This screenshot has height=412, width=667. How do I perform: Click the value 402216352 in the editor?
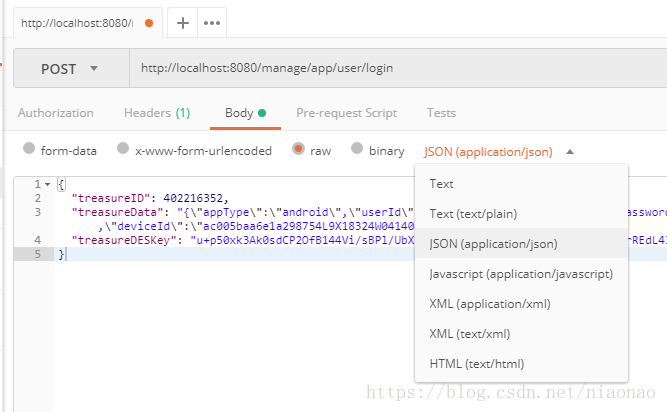193,198
